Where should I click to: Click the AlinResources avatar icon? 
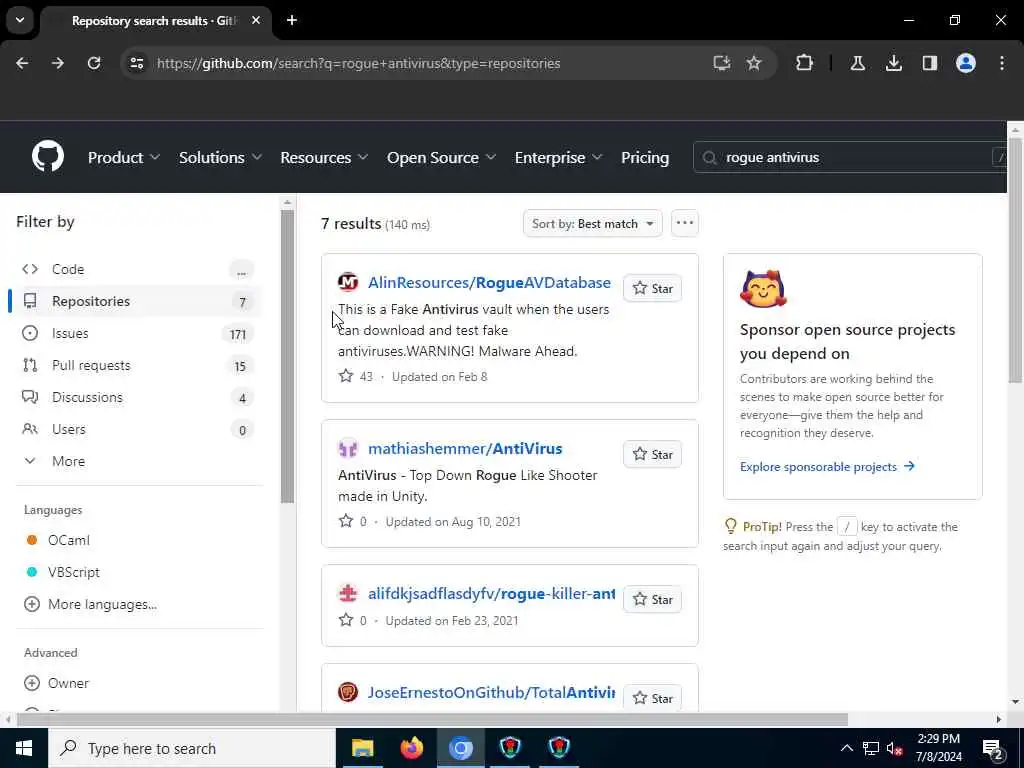click(348, 282)
